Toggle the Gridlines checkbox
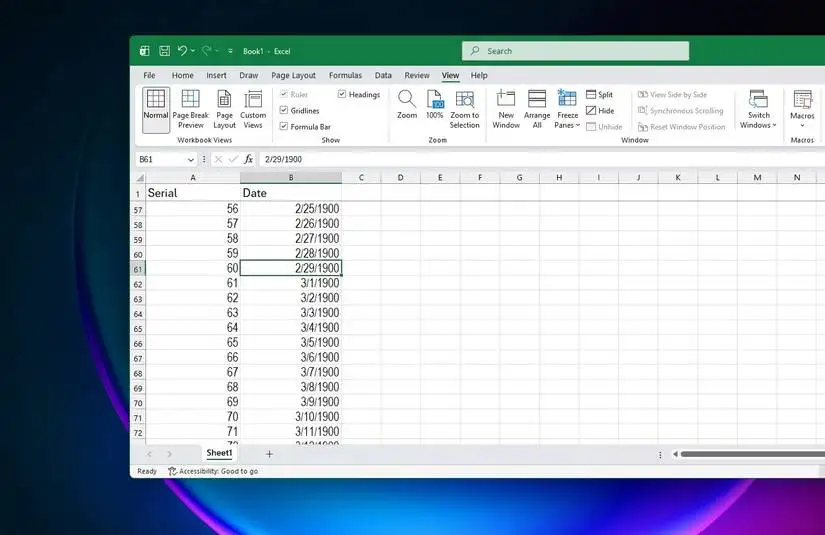Viewport: 825px width, 535px height. click(x=284, y=110)
